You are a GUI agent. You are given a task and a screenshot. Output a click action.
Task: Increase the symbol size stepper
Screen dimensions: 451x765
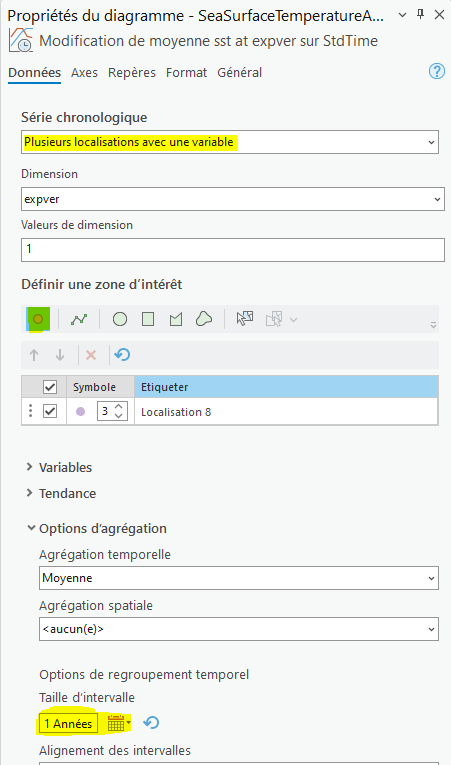(x=119, y=406)
